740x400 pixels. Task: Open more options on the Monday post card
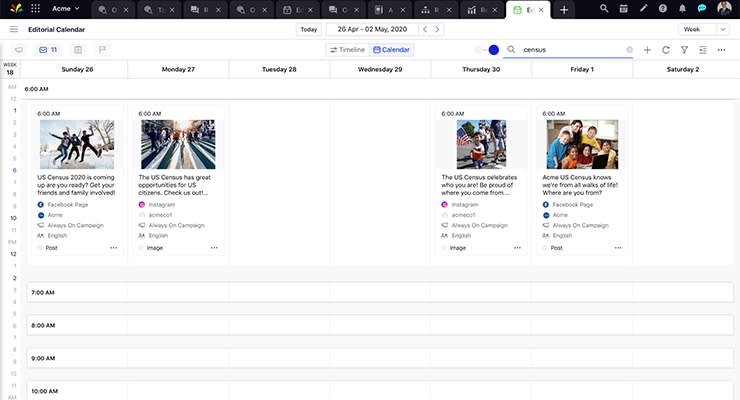[214, 248]
